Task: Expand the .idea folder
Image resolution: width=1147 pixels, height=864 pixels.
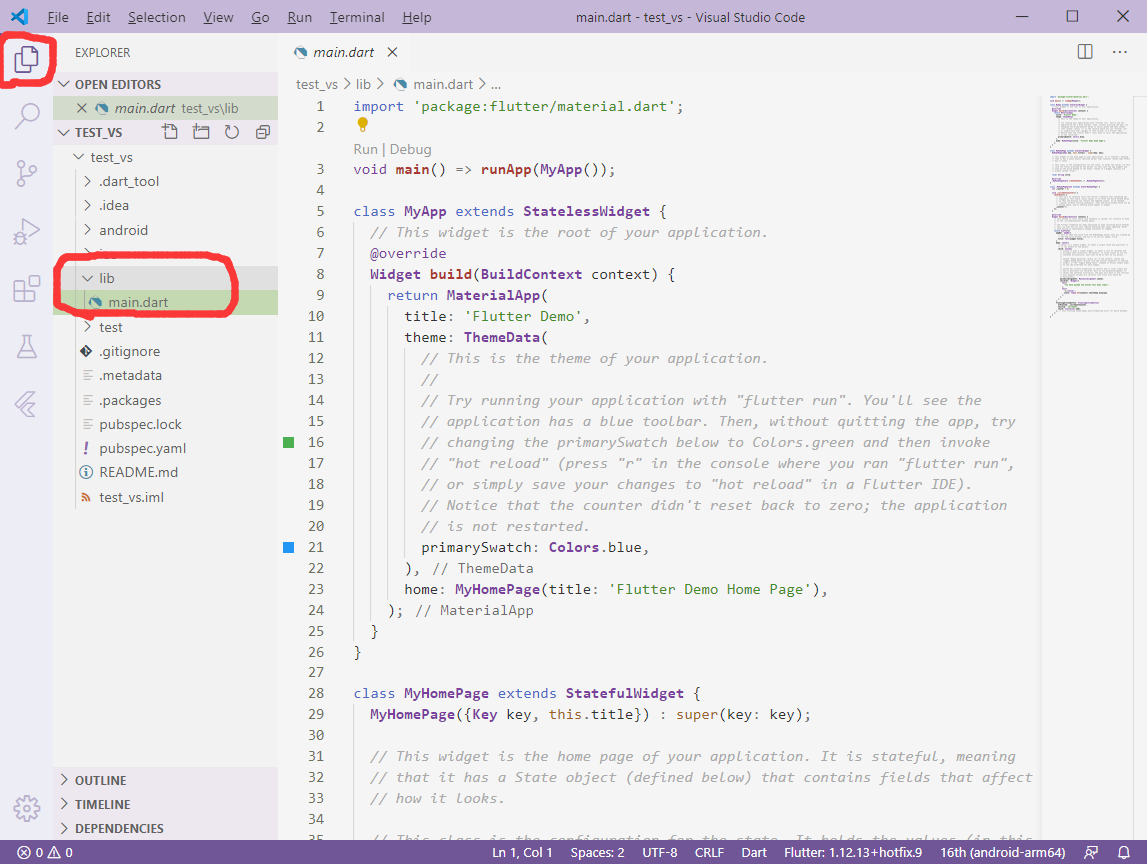Action: click(x=88, y=206)
